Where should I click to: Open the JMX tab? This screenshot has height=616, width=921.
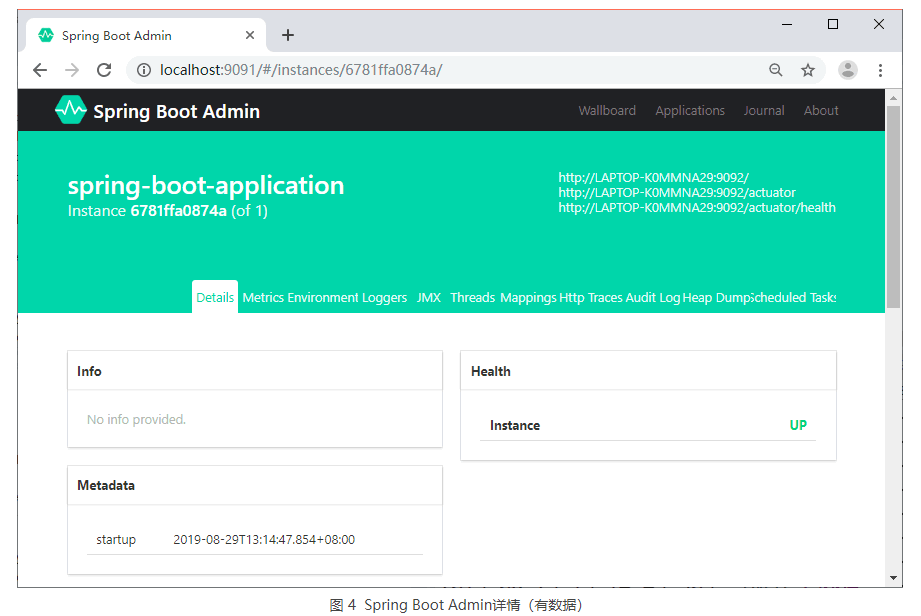429,297
